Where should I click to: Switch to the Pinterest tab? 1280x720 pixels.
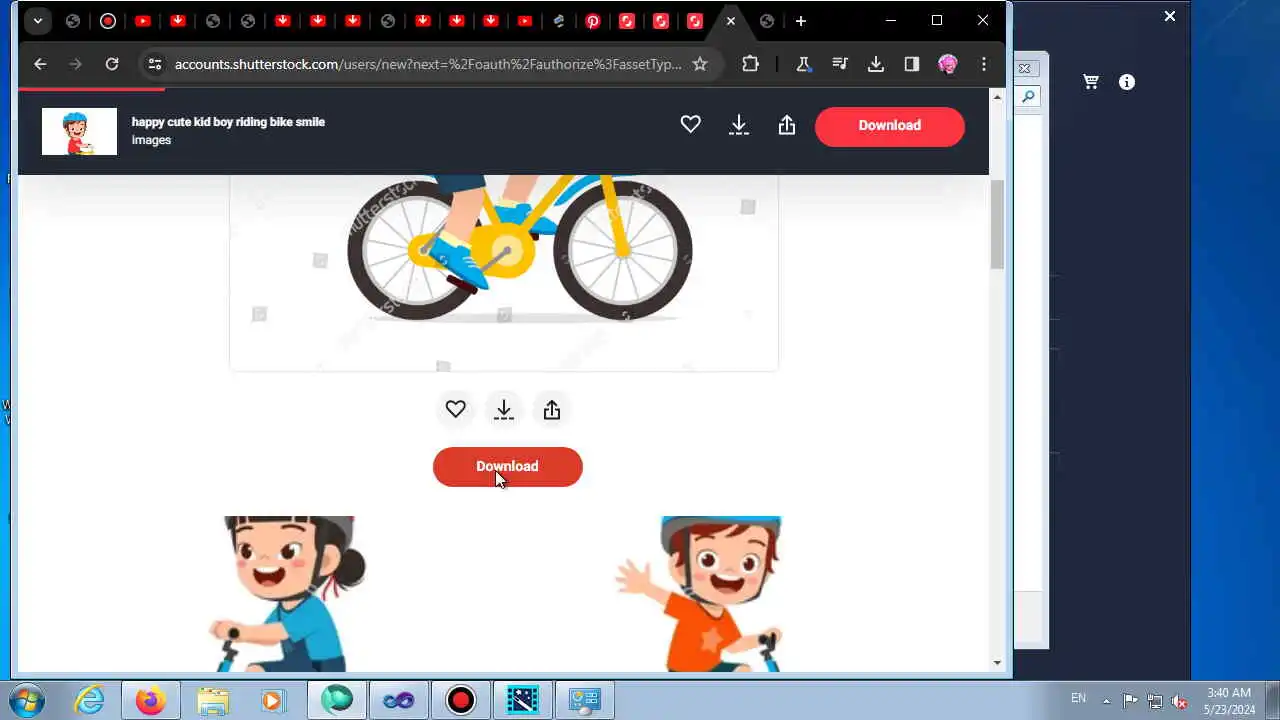click(x=593, y=21)
